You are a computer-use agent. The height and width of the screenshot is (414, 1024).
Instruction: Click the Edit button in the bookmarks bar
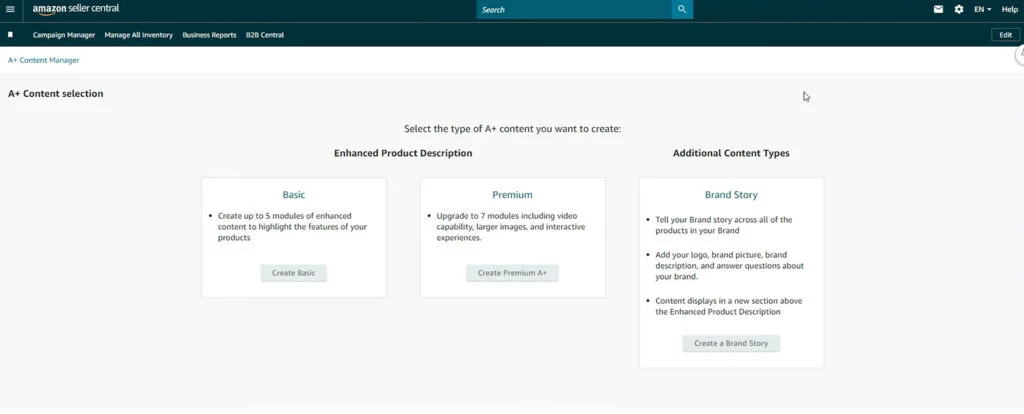(1006, 35)
